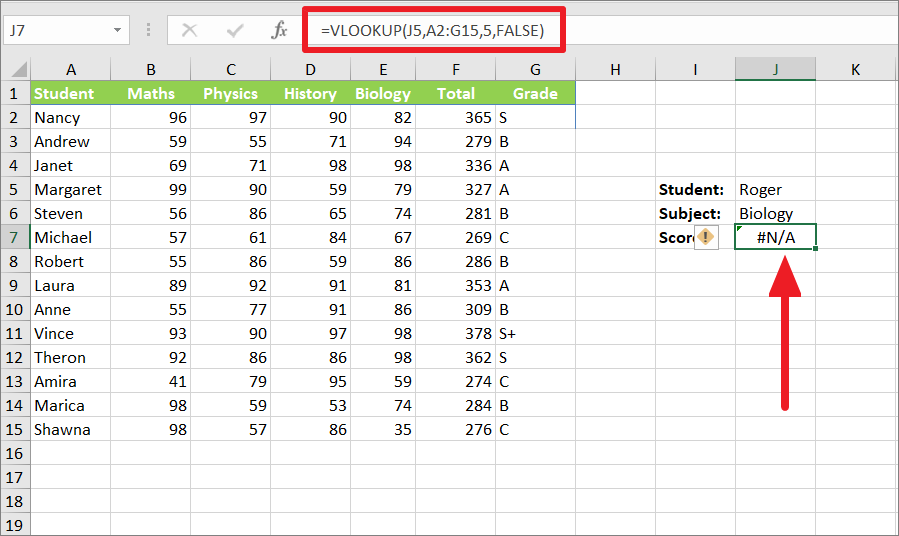Viewport: 899px width, 536px height.
Task: Click Anne's Physics score 77
Action: (x=230, y=310)
